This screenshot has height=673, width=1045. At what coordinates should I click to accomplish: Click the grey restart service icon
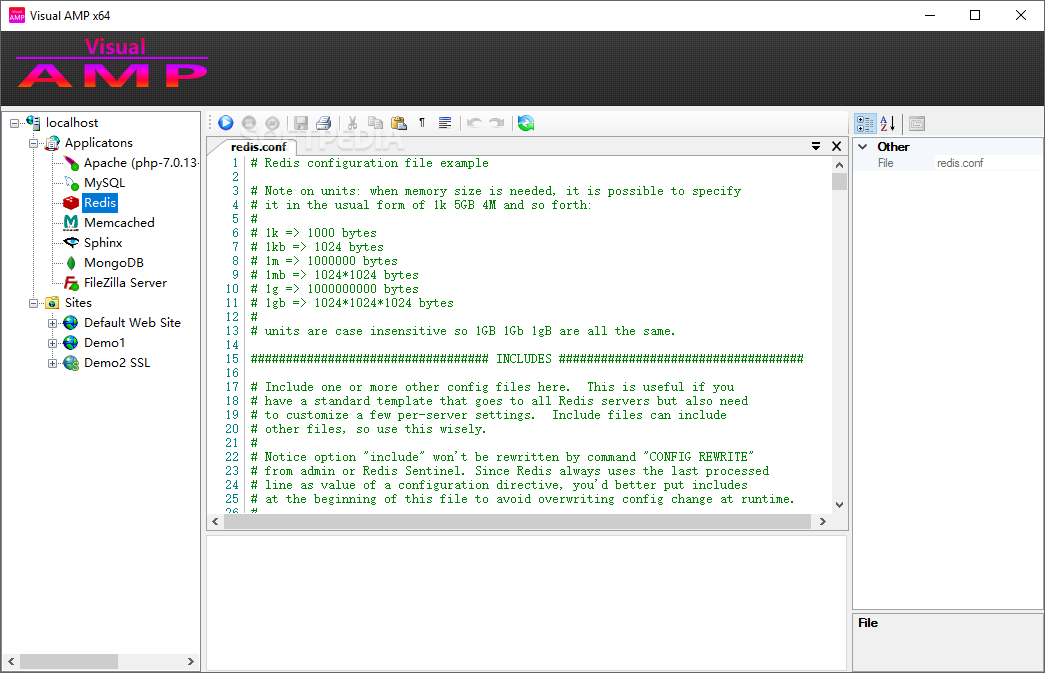coord(273,123)
